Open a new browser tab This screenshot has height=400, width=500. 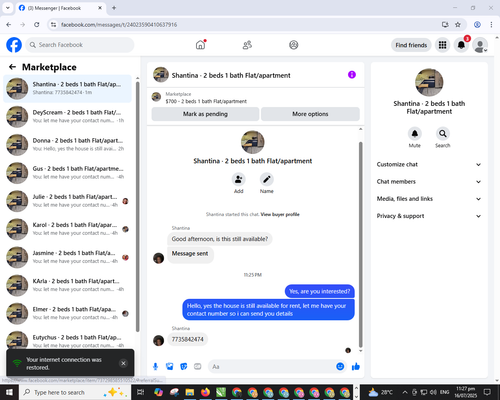pyautogui.click(x=114, y=8)
